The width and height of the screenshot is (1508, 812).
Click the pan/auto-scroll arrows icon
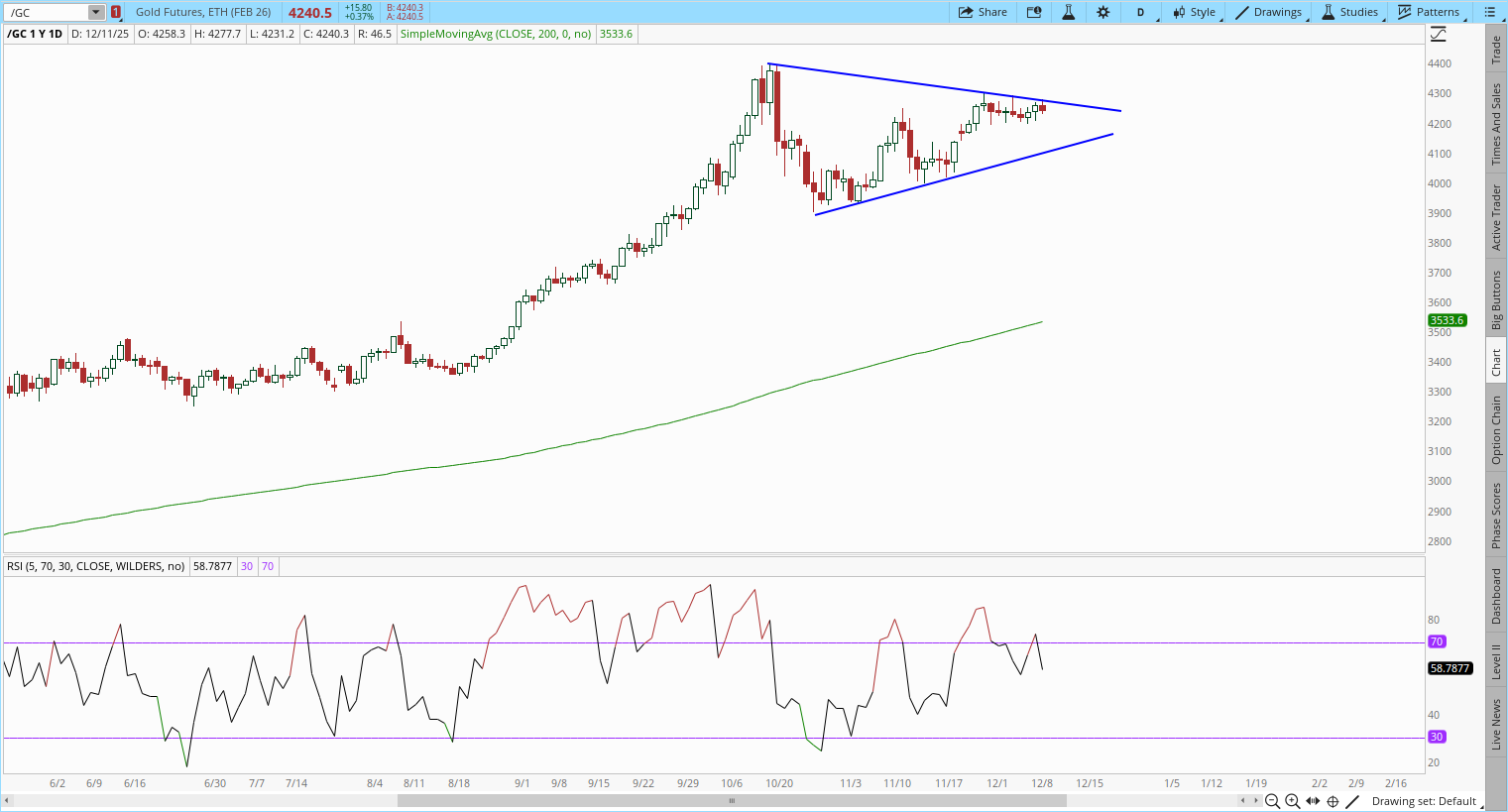[1313, 801]
